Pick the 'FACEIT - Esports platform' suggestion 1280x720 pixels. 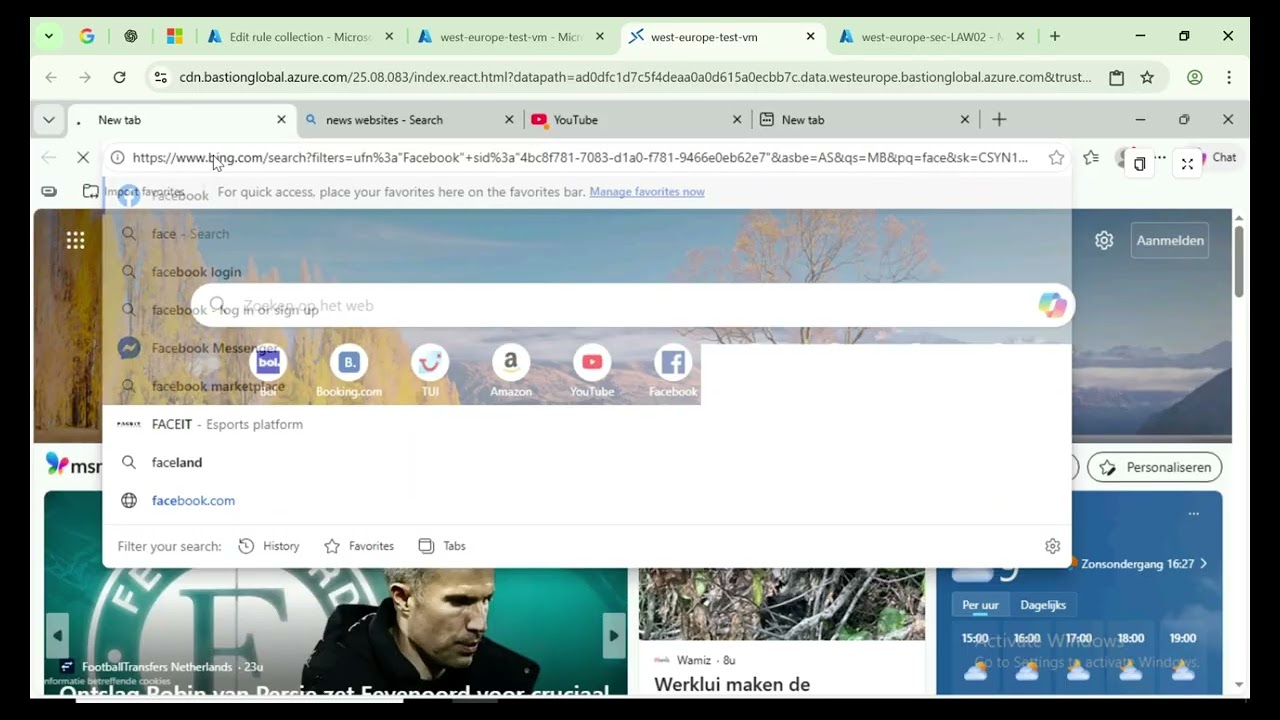pos(586,424)
